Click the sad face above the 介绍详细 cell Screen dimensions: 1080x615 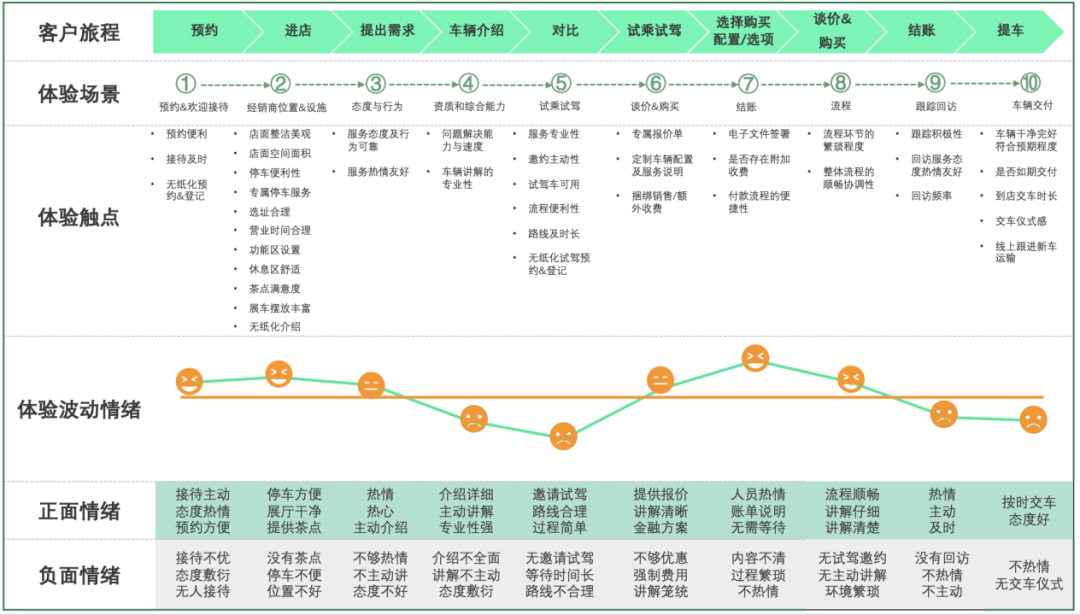474,419
